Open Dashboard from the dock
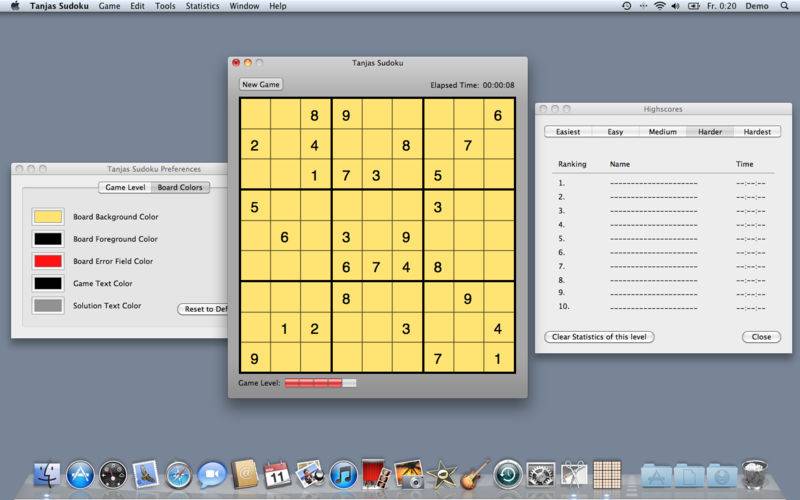Viewport: 800px width, 500px height. pos(113,475)
